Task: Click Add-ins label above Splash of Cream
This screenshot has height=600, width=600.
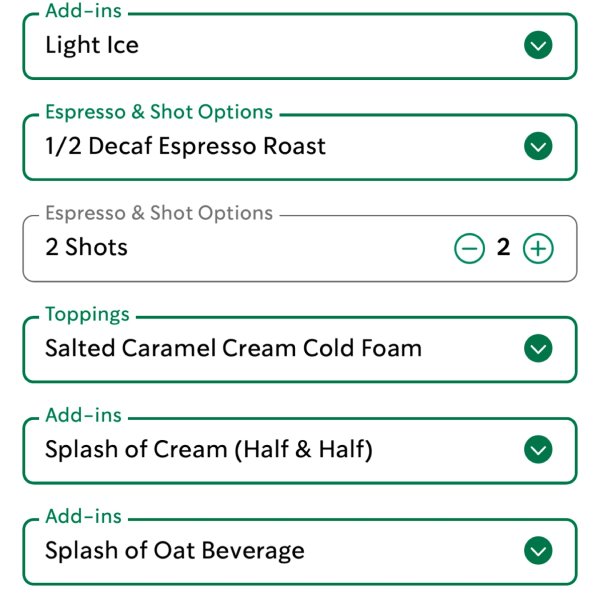Action: click(x=84, y=416)
